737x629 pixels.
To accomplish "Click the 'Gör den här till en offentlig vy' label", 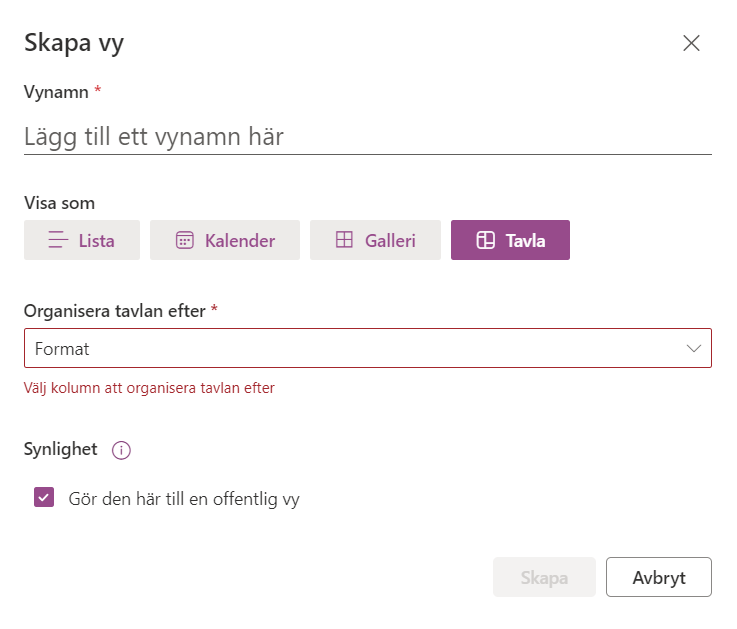I will (184, 499).
